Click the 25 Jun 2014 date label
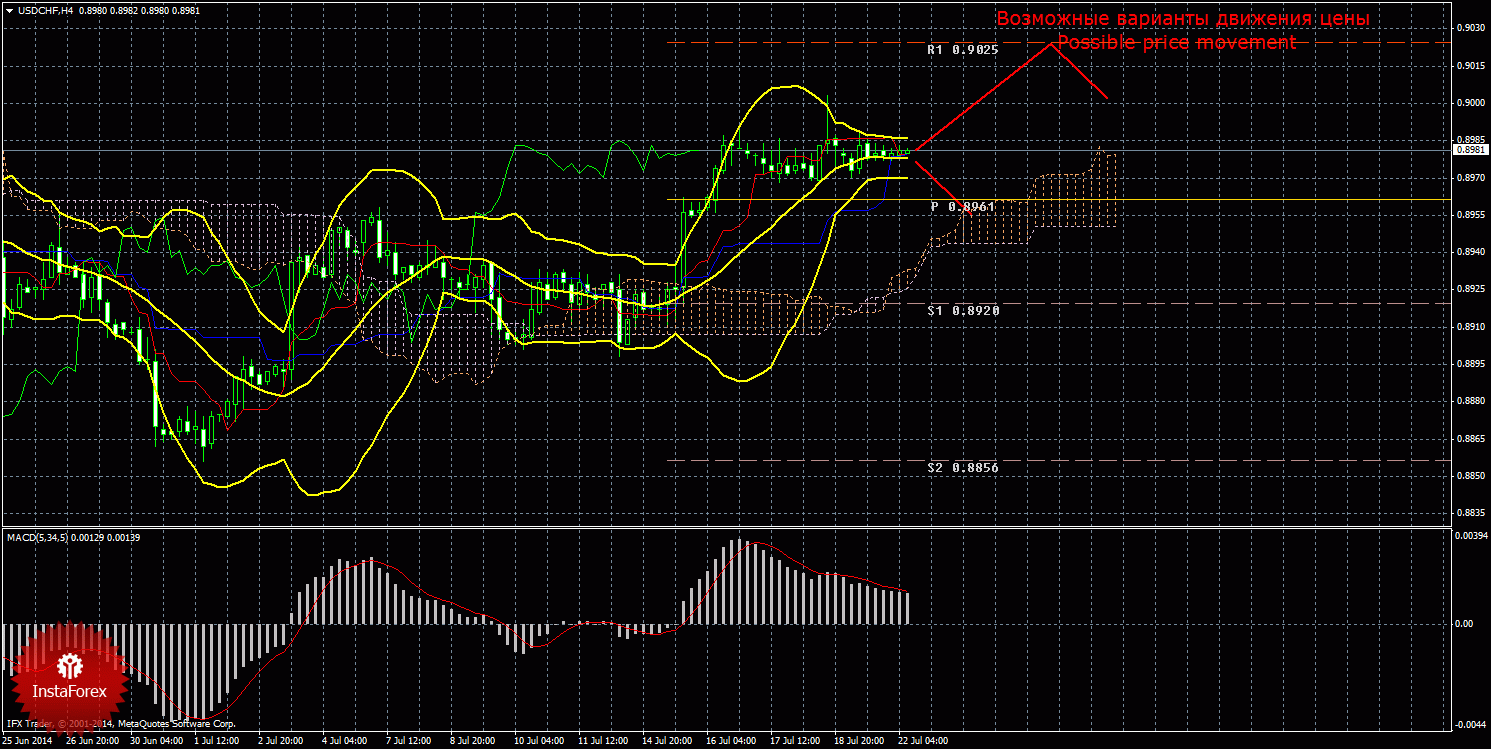 tap(28, 742)
